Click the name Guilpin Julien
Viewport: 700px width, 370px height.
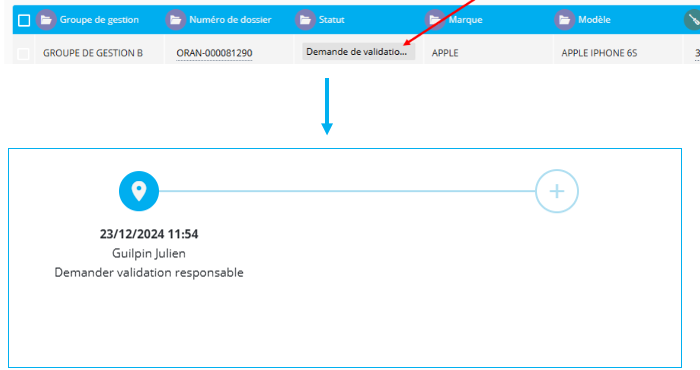pyautogui.click(x=149, y=254)
